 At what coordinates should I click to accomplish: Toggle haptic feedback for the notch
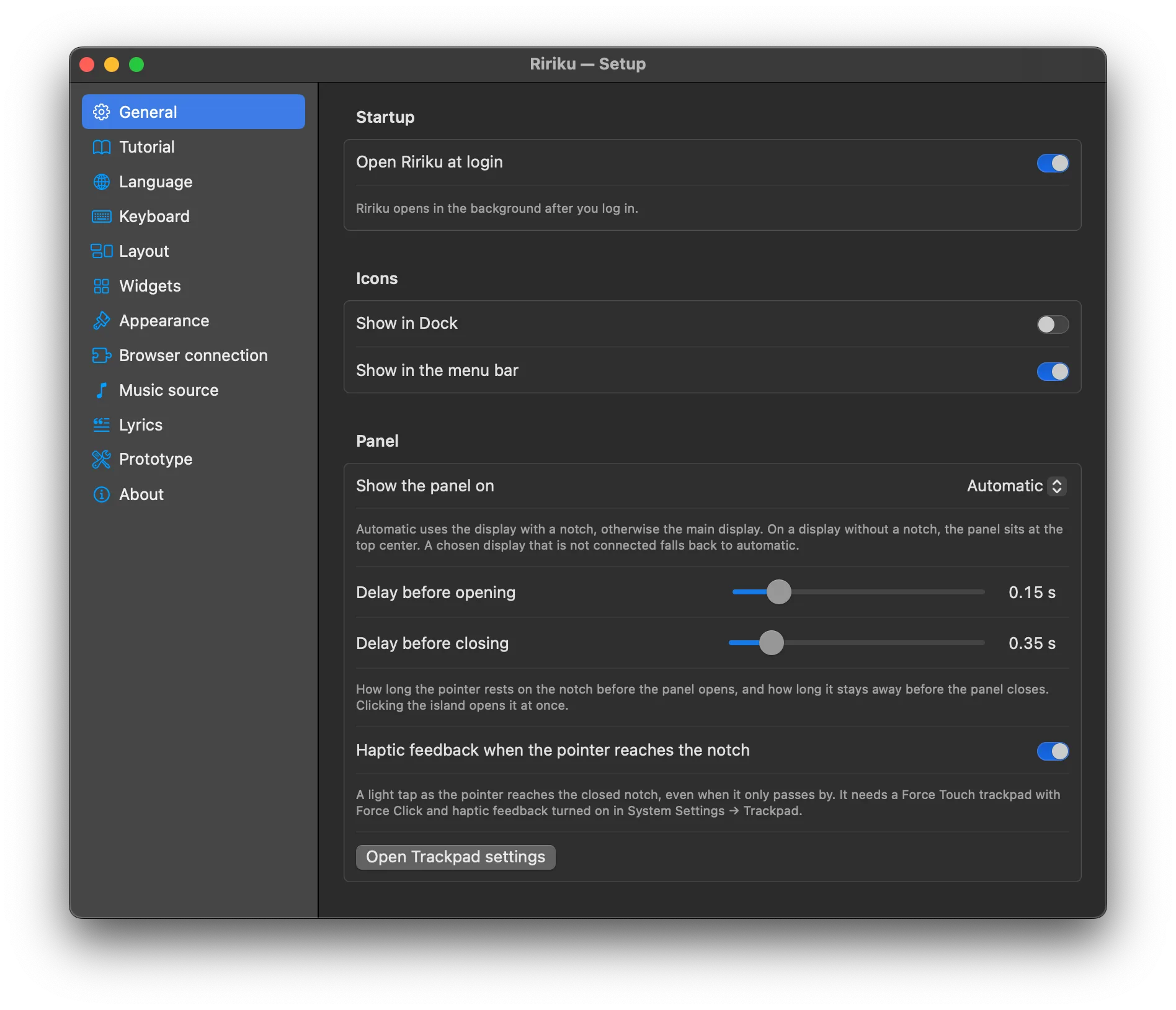[x=1053, y=751]
